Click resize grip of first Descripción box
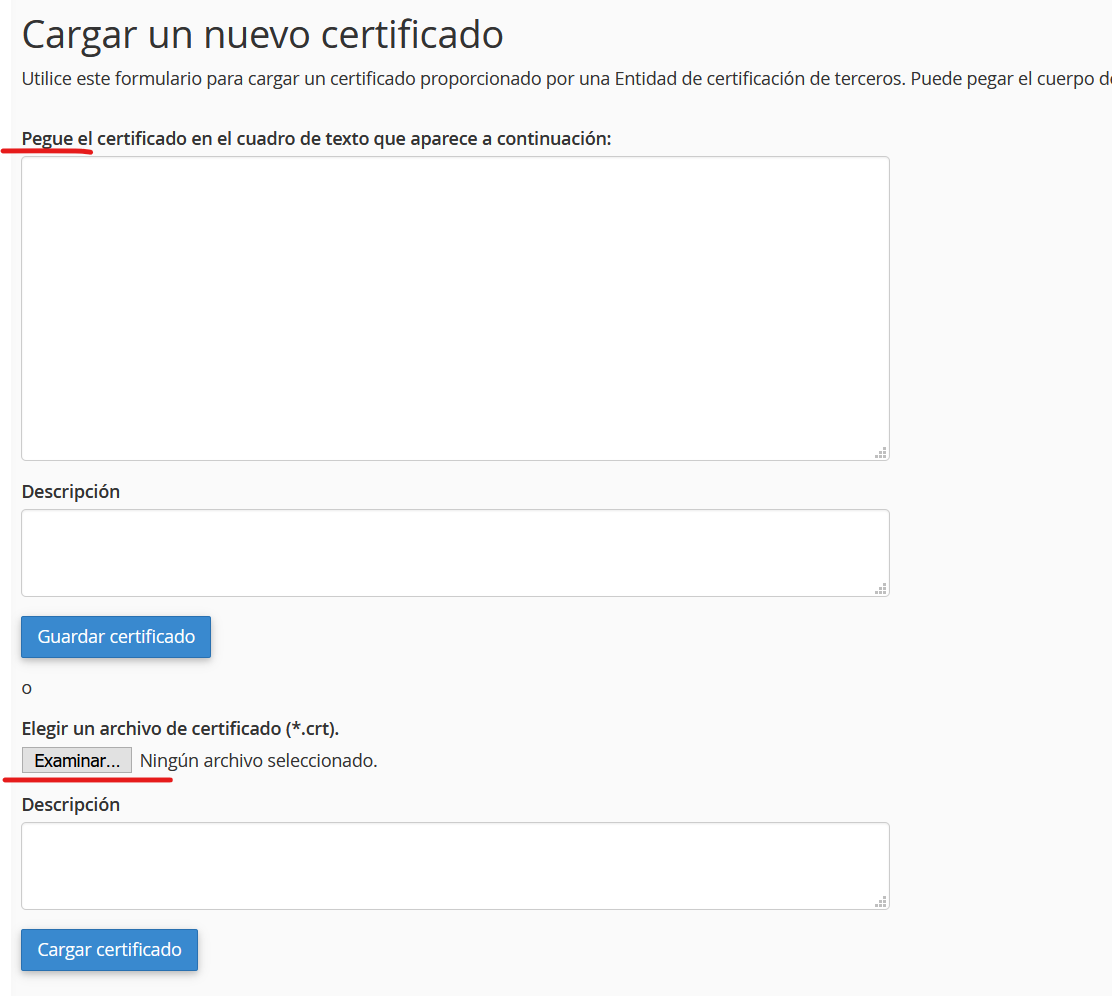Screen dimensions: 1112x996 881,589
